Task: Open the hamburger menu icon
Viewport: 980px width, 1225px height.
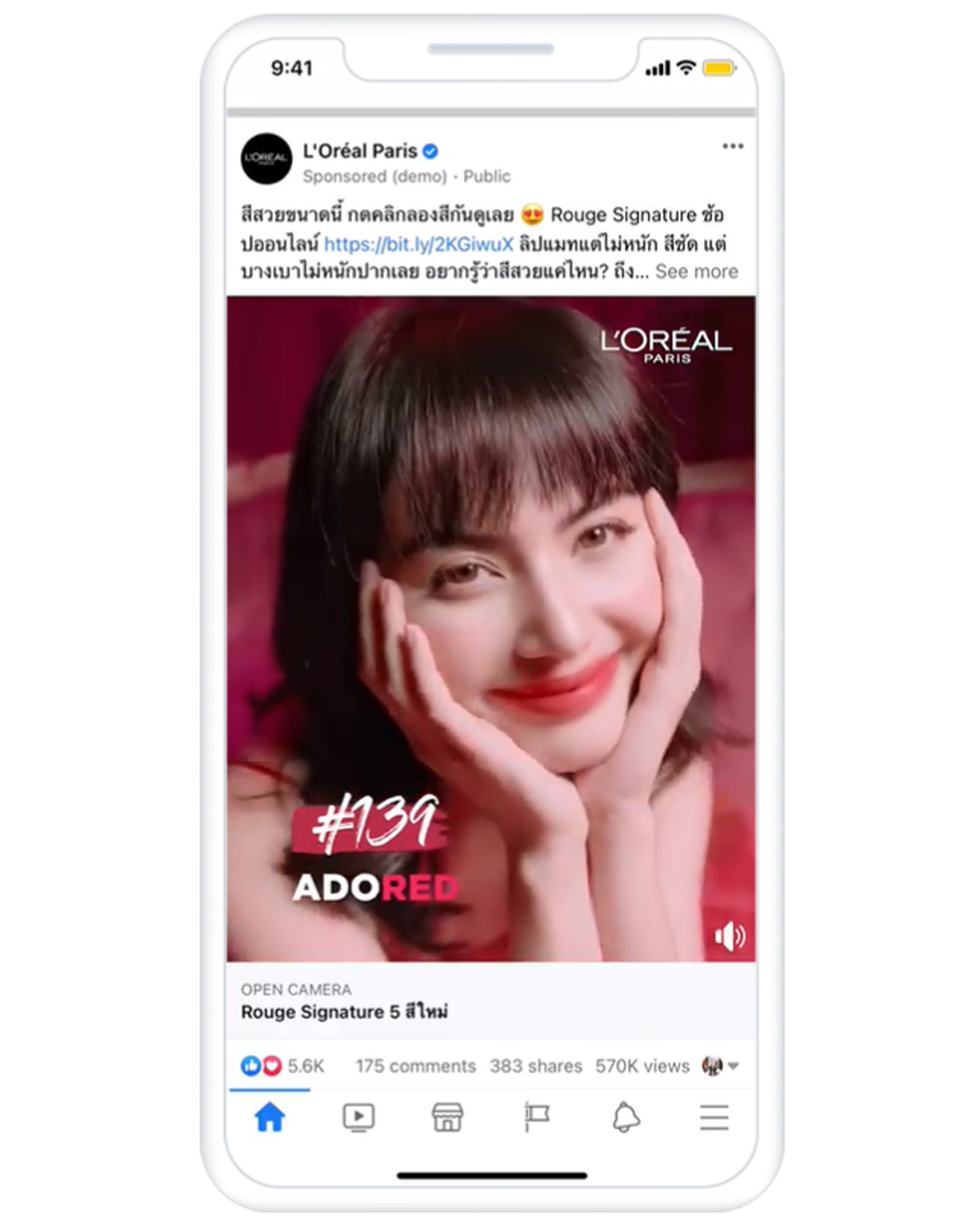Action: coord(714,1117)
